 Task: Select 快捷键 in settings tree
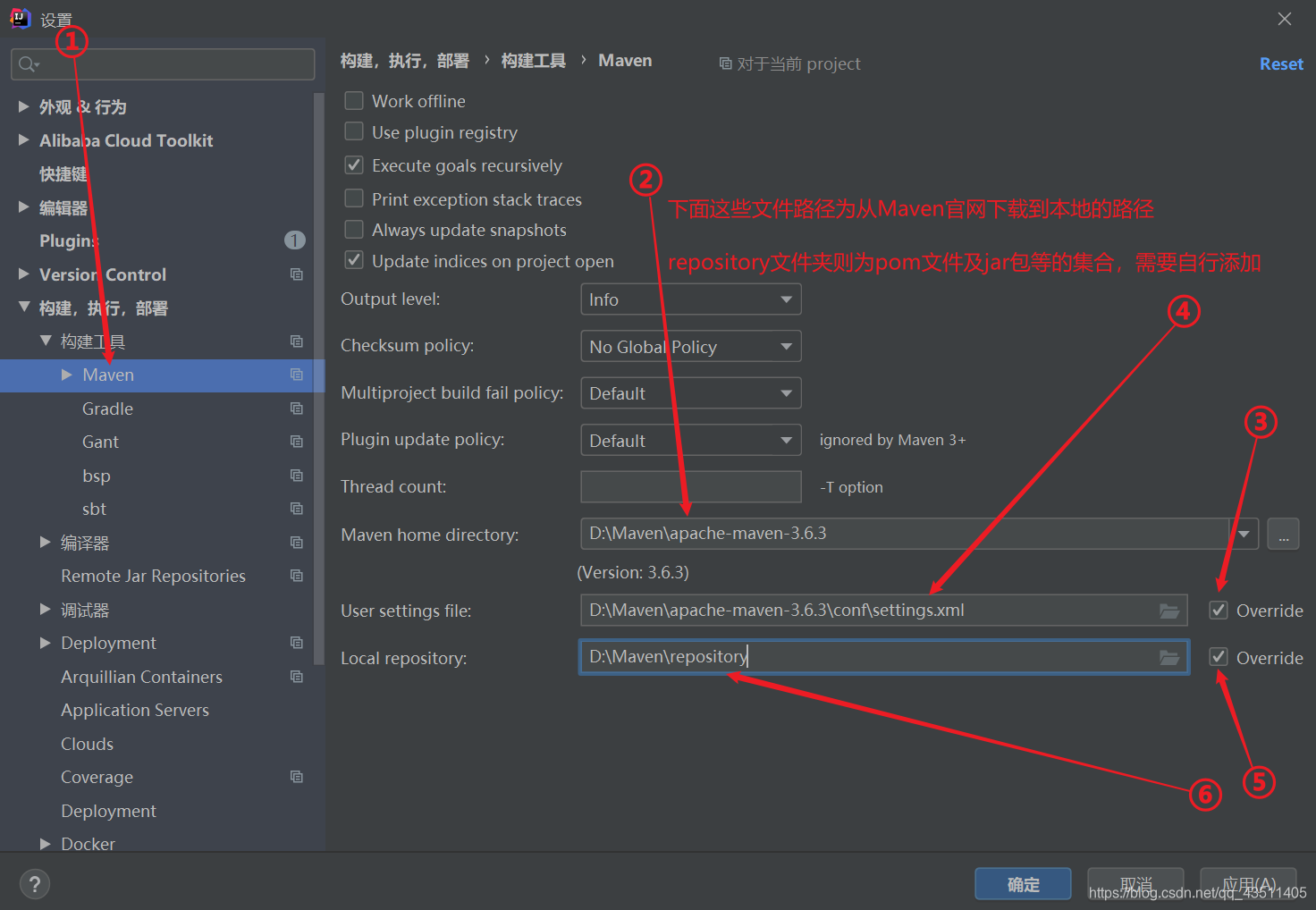click(x=63, y=173)
